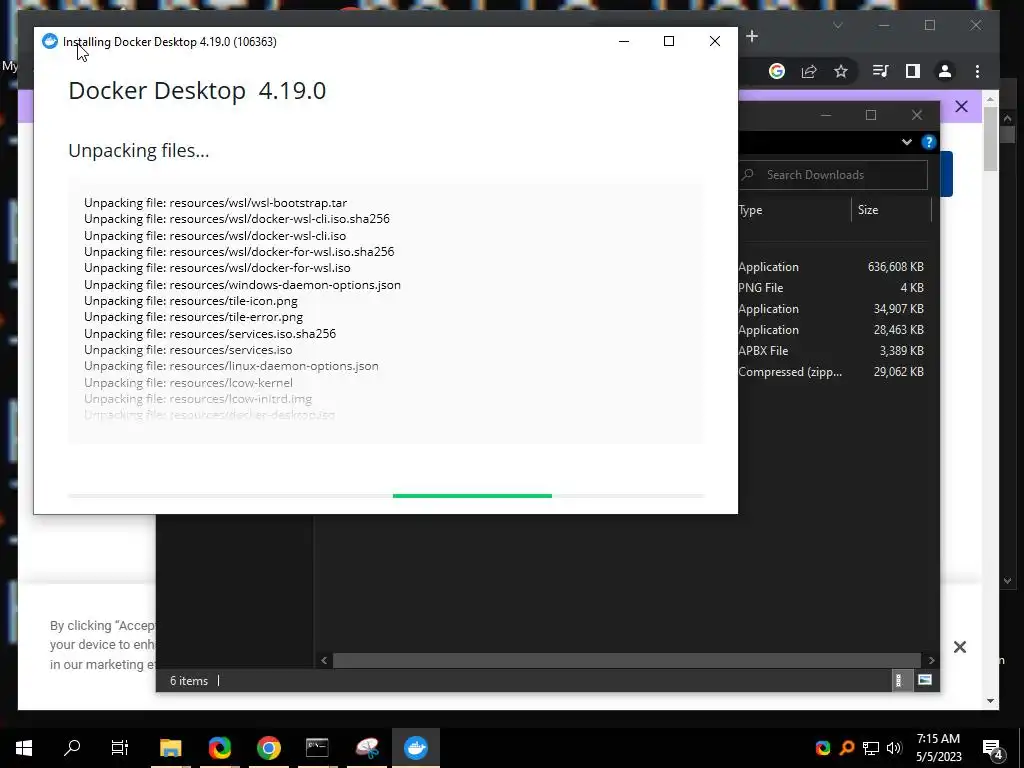
Task: Click the "Unpacking files..." heading
Action: click(138, 151)
